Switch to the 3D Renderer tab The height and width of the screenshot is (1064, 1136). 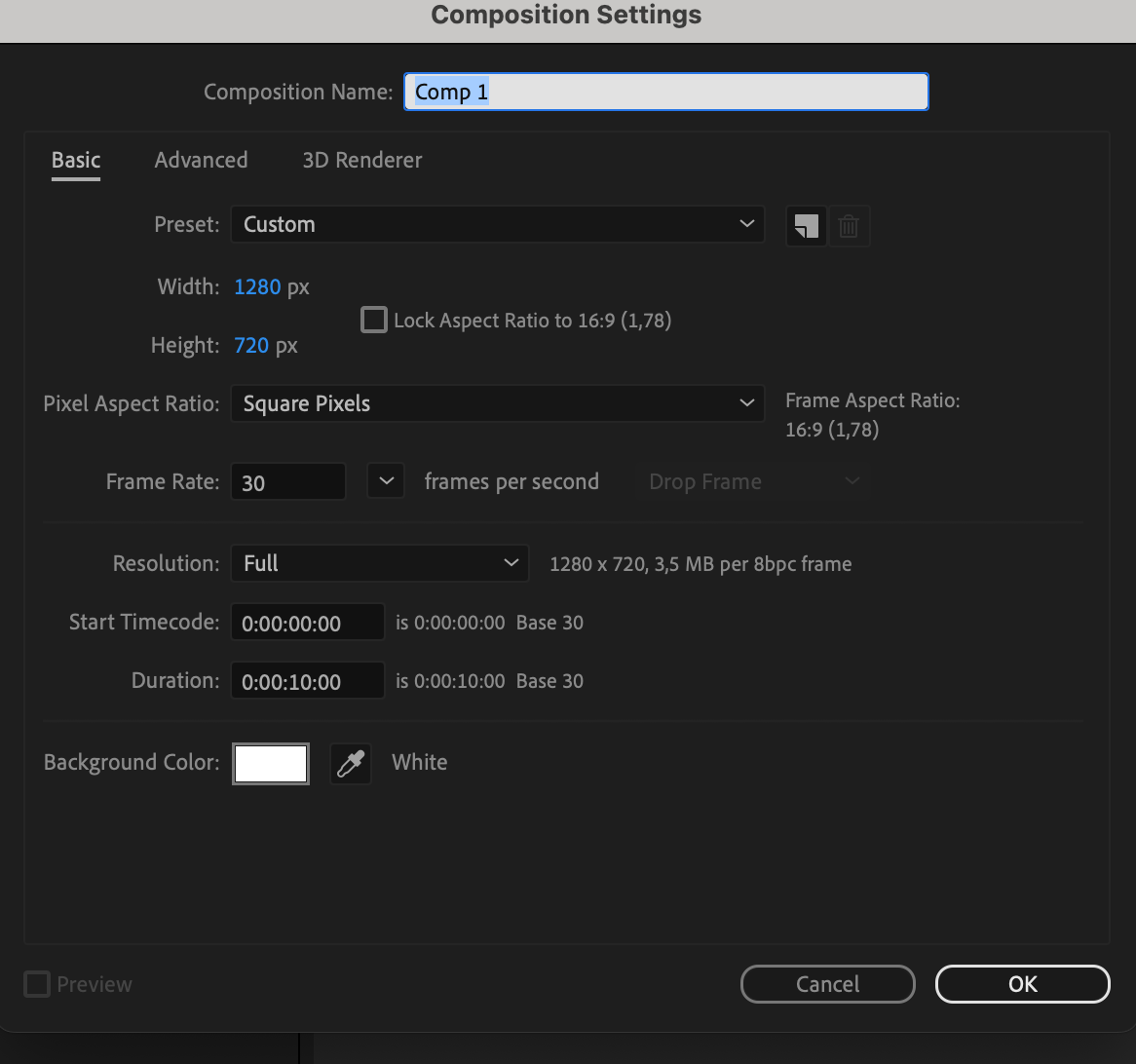[361, 160]
